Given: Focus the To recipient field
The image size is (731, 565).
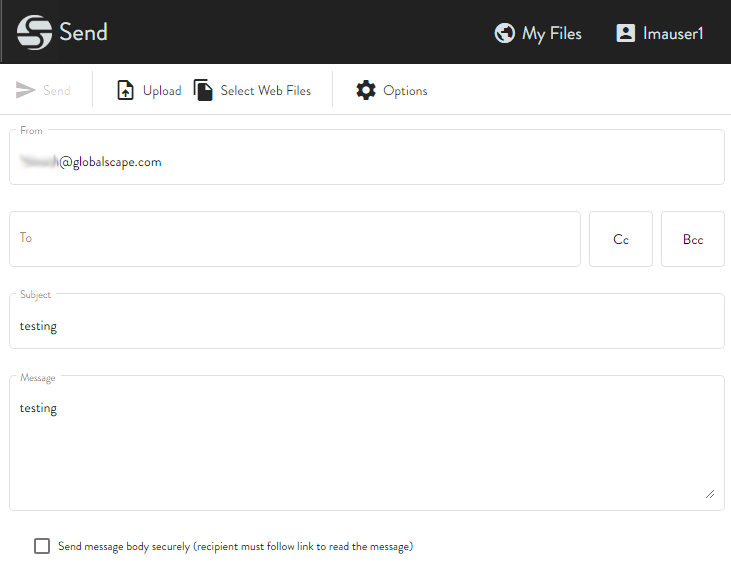Looking at the screenshot, I should [295, 239].
